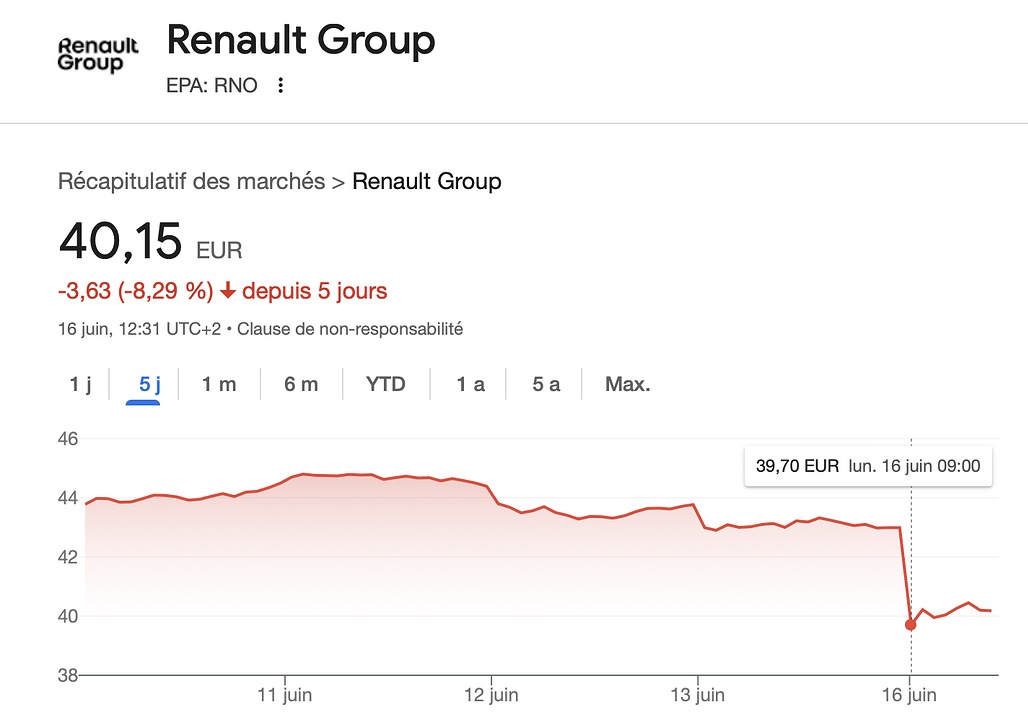Select the 1 a time range
This screenshot has width=1028, height=720.
click(x=471, y=384)
